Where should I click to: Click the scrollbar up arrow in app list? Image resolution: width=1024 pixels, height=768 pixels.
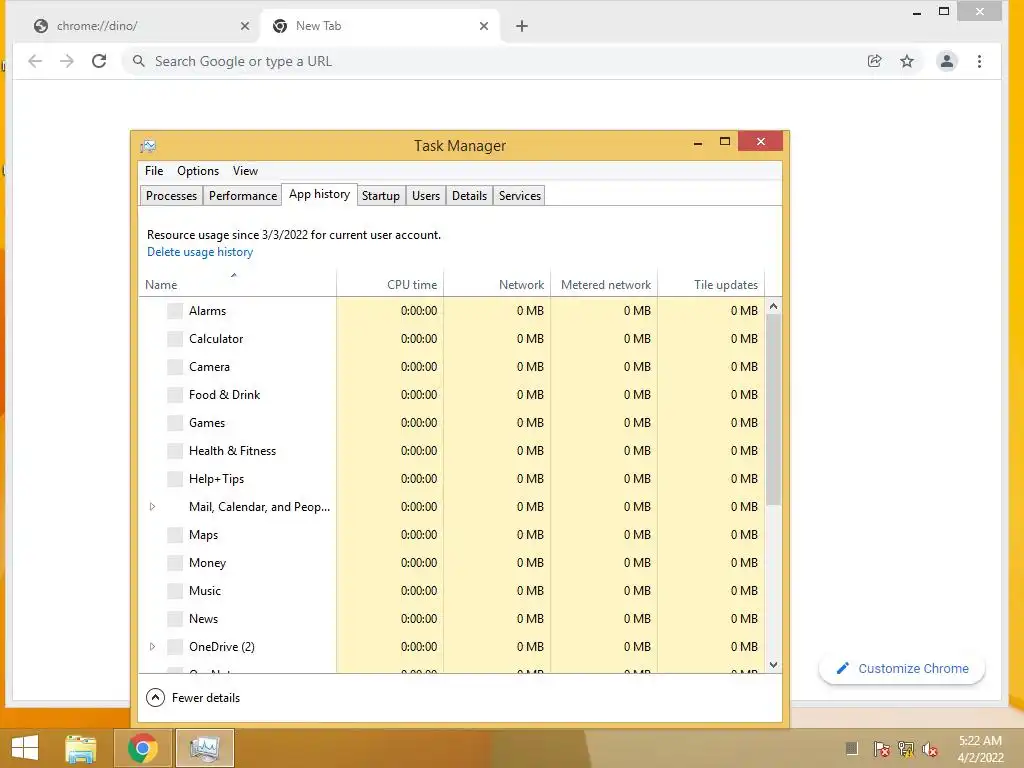point(773,306)
